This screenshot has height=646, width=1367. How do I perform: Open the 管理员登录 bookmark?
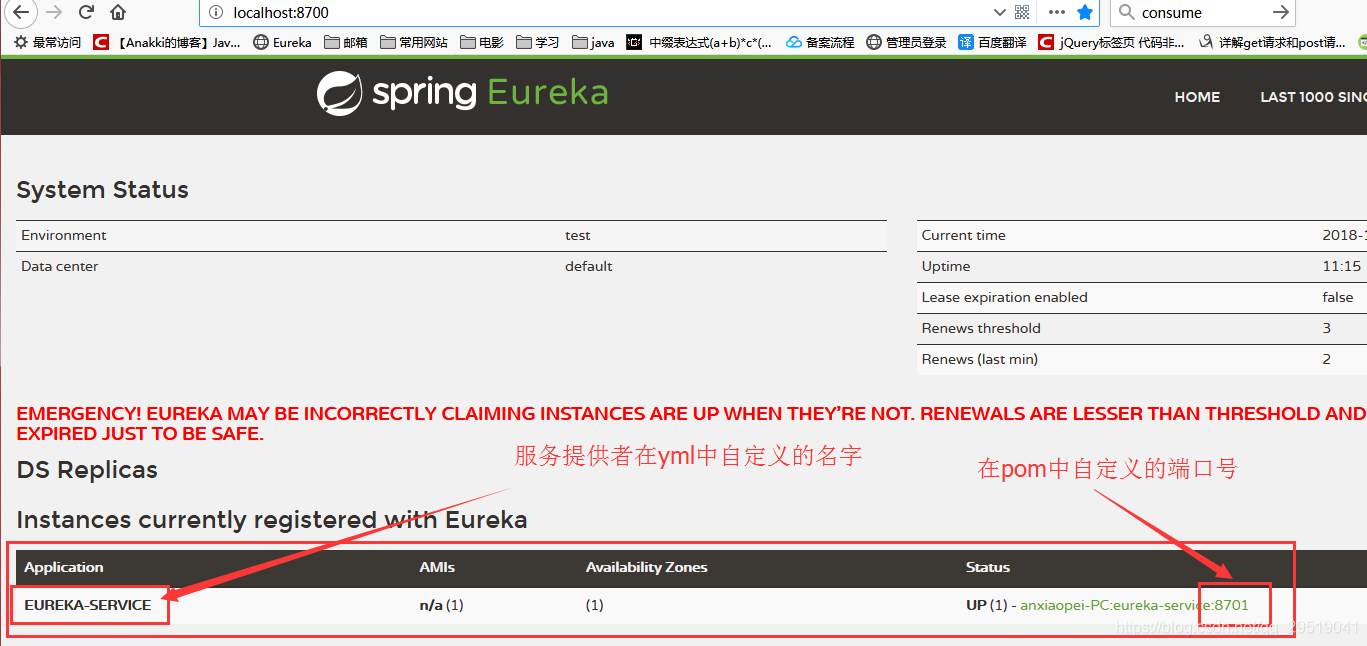906,42
